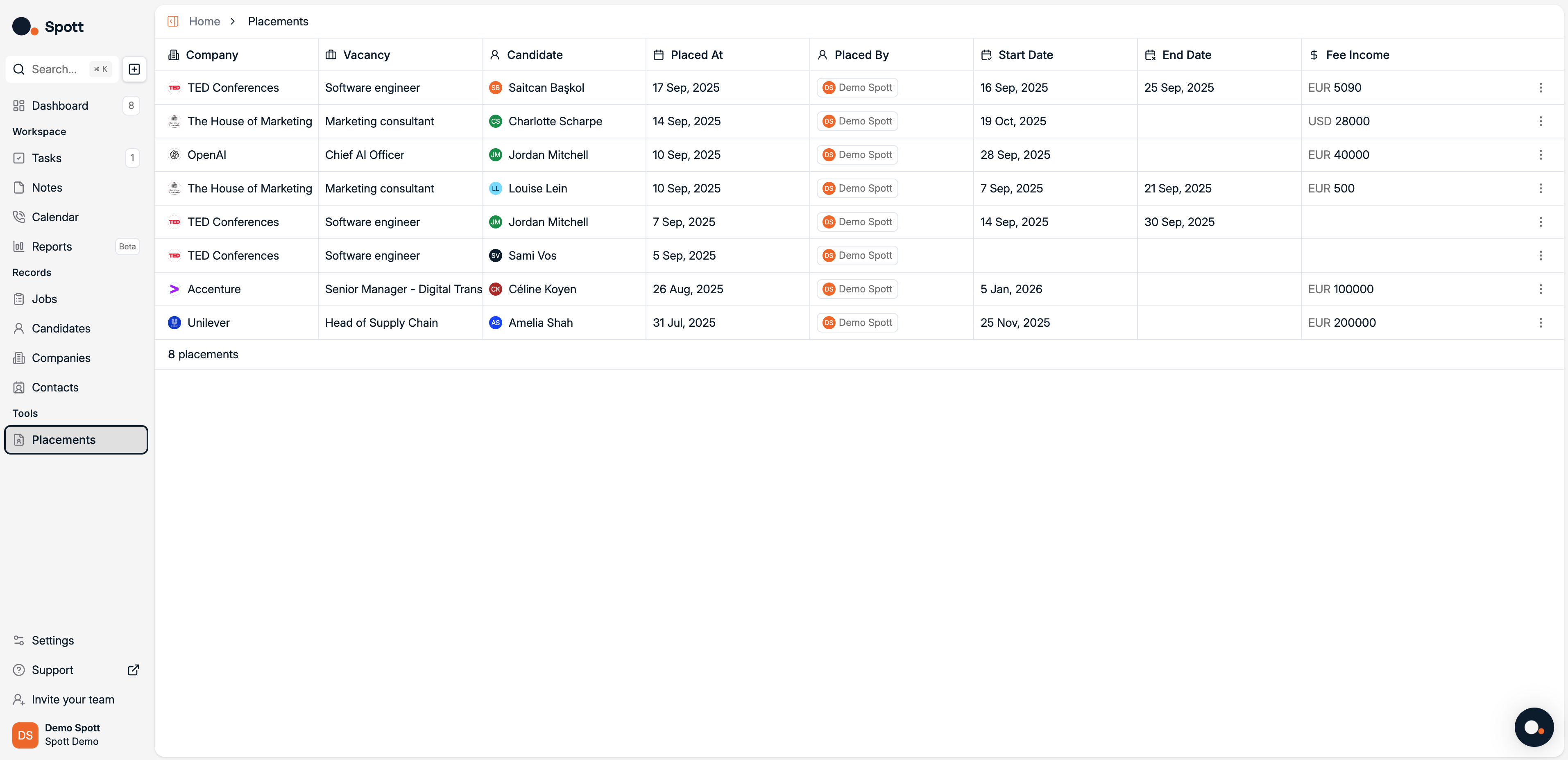
Task: Click the 'Chief AI Officer' vacancy cell
Action: coord(400,154)
